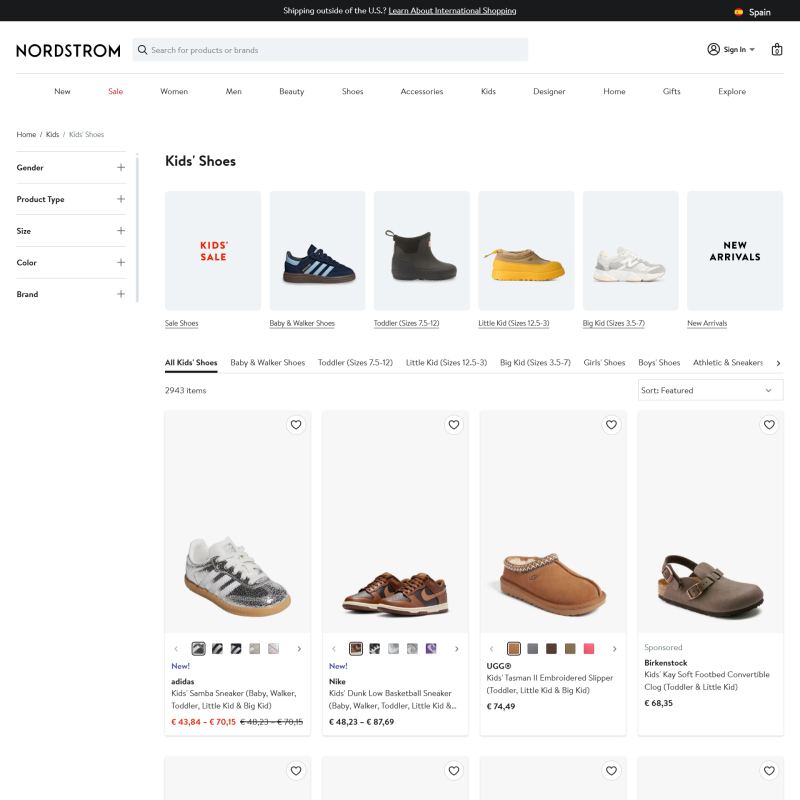Open the shopping bag icon
Screen dimensions: 800x800
click(x=777, y=49)
